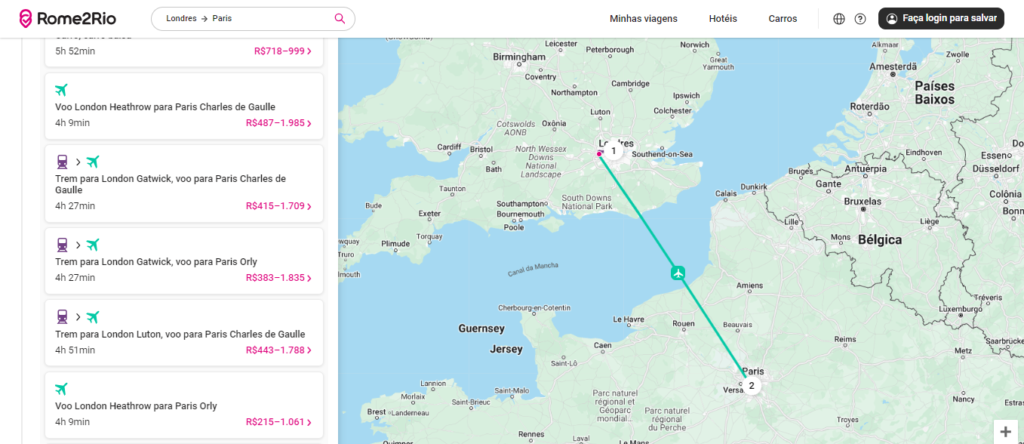Viewport: 1024px width, 444px height.
Task: Open the language globe icon
Action: coord(839,18)
